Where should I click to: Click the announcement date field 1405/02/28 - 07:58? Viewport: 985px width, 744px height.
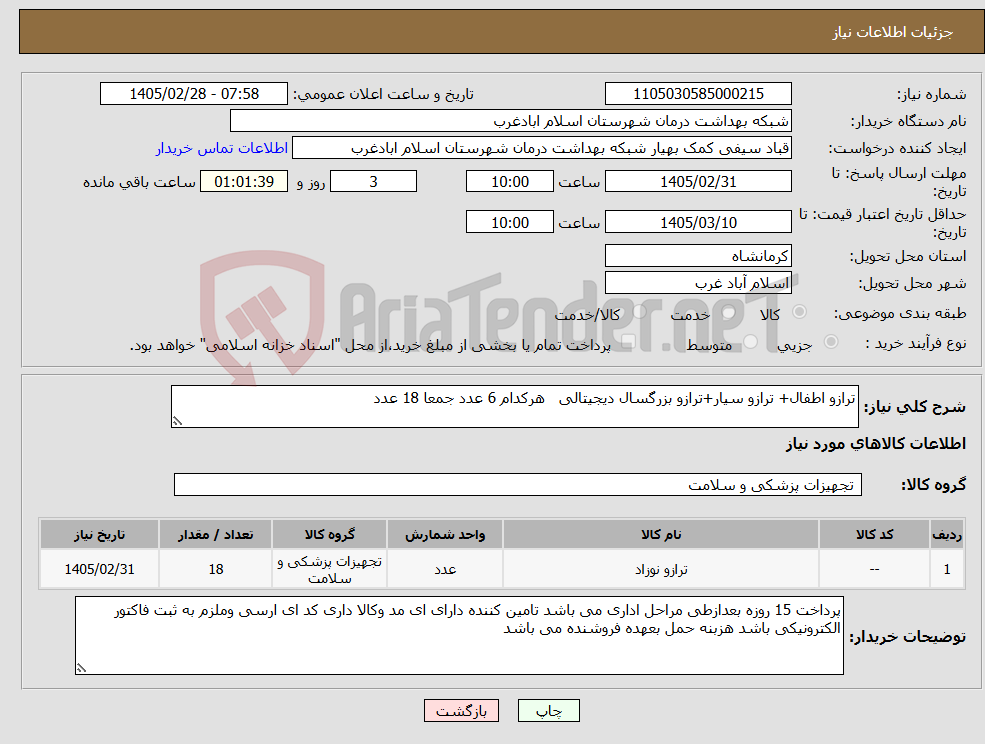[193, 94]
